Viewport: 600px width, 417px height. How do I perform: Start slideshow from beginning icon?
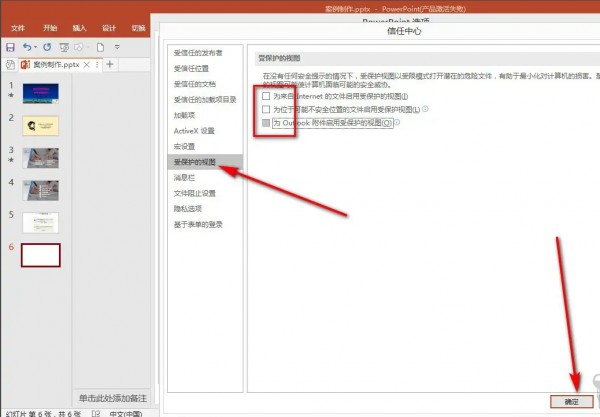pyautogui.click(x=64, y=47)
